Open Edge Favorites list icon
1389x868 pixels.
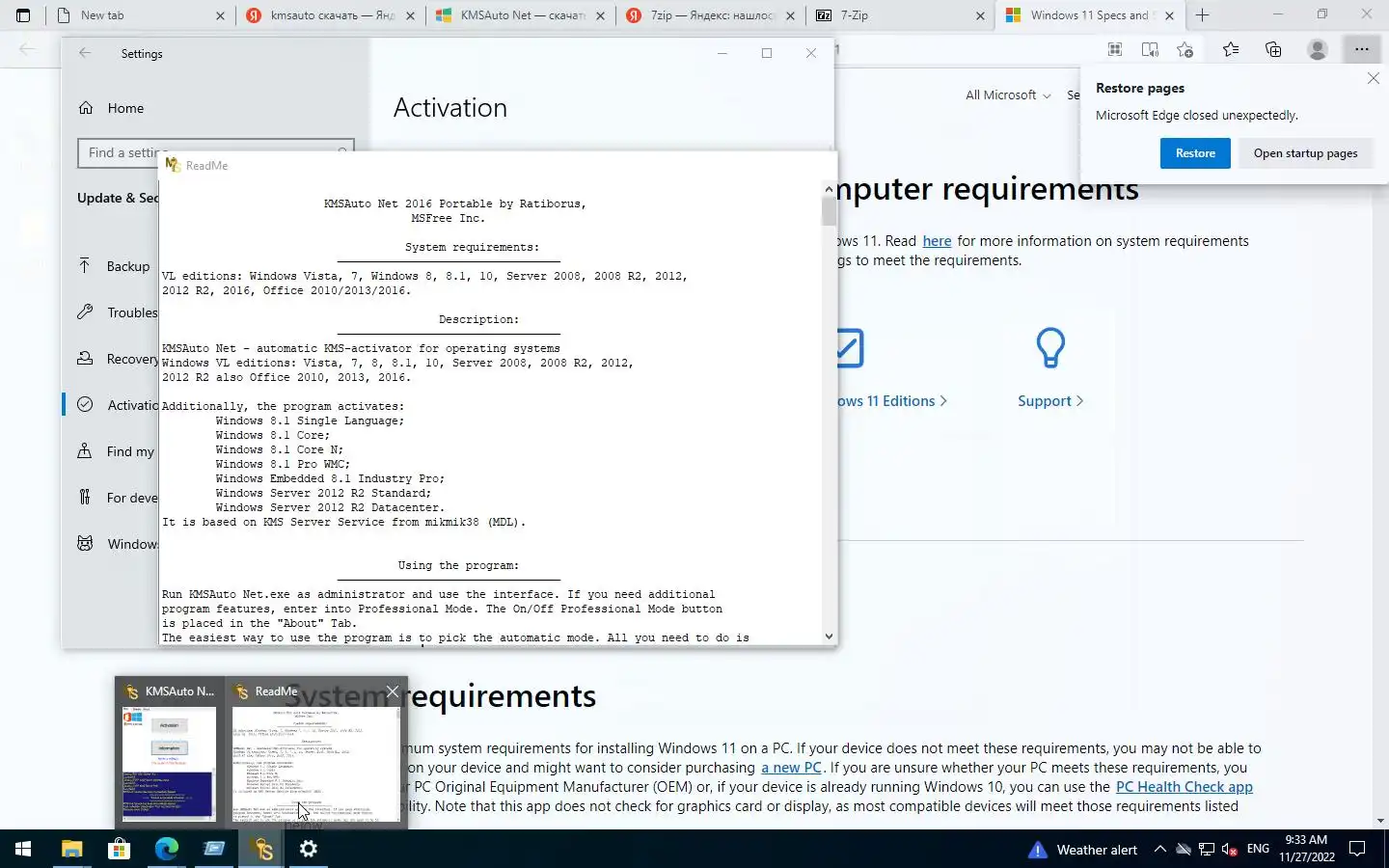[1231, 49]
